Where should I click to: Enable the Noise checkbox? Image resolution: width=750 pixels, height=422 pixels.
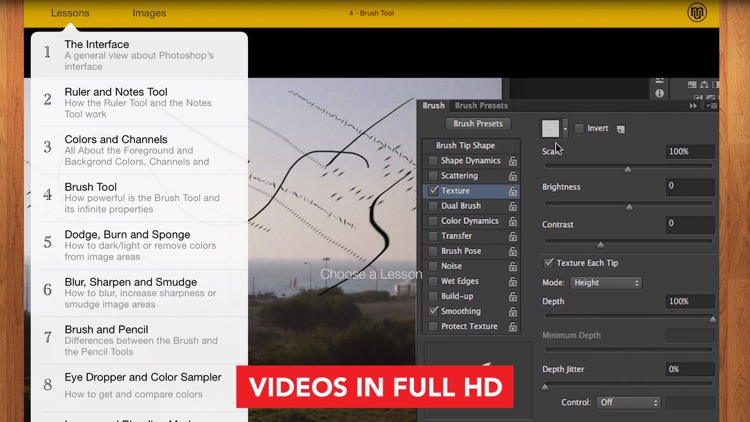pos(433,266)
